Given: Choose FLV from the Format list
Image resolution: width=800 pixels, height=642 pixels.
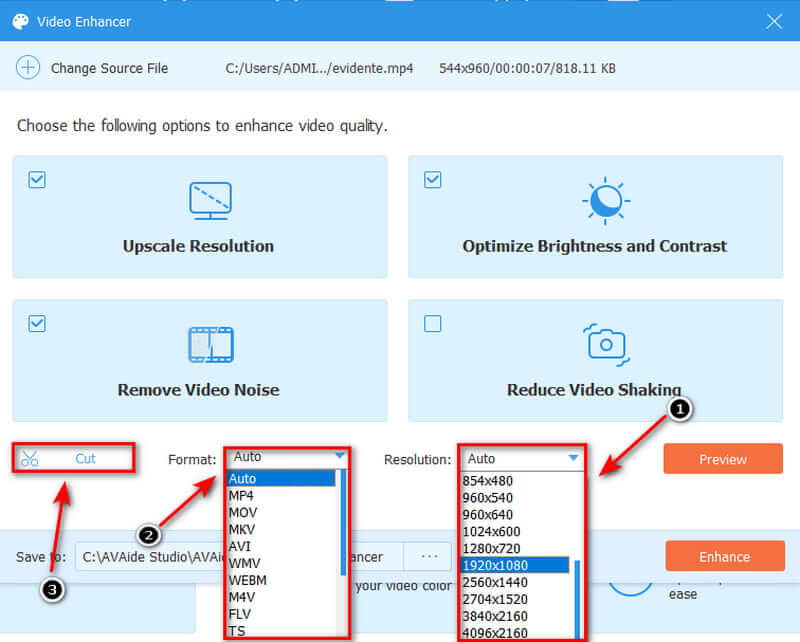Looking at the screenshot, I should [x=281, y=614].
